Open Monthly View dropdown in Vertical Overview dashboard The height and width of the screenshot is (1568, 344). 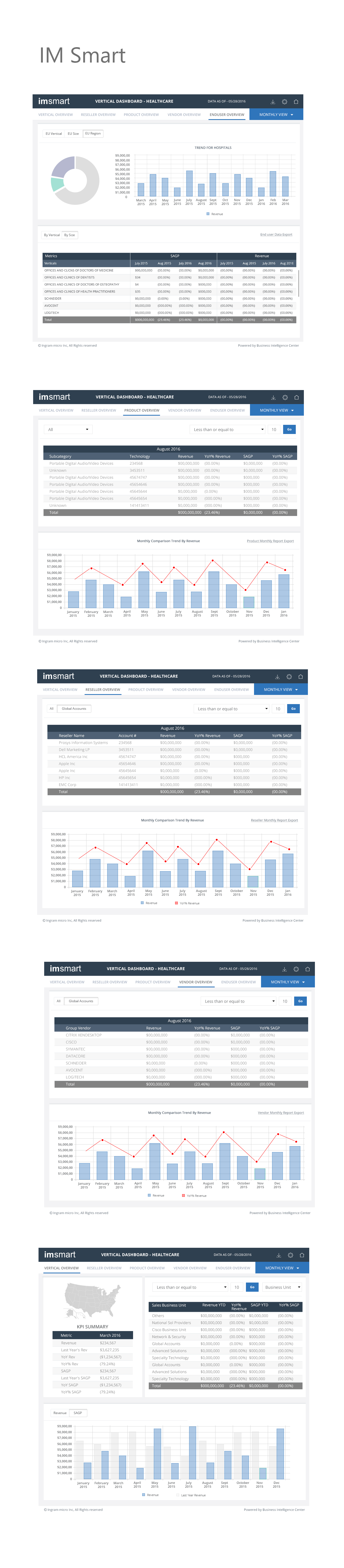click(282, 1268)
